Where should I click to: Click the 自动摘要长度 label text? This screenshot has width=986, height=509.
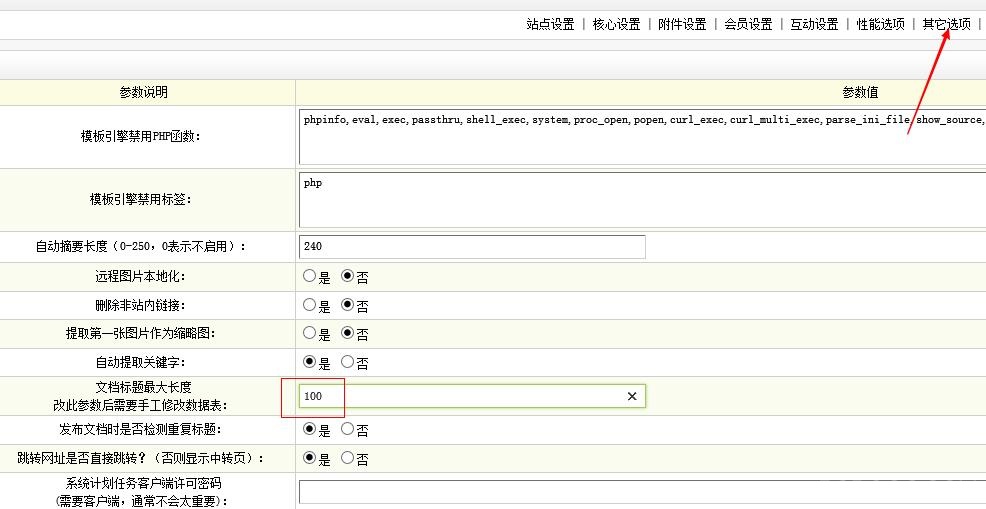(140, 247)
